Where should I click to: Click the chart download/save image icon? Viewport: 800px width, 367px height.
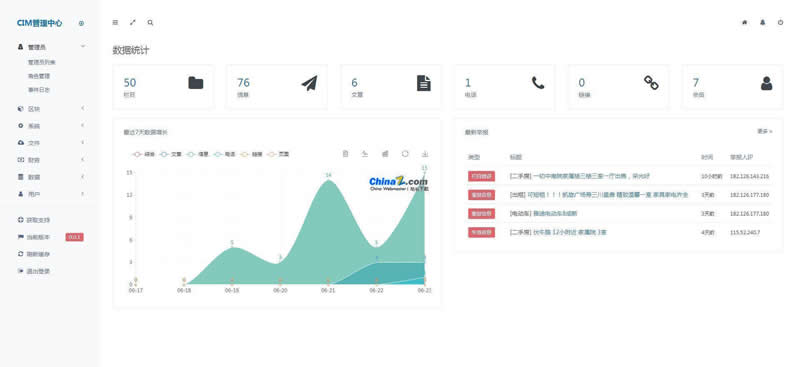[x=424, y=154]
